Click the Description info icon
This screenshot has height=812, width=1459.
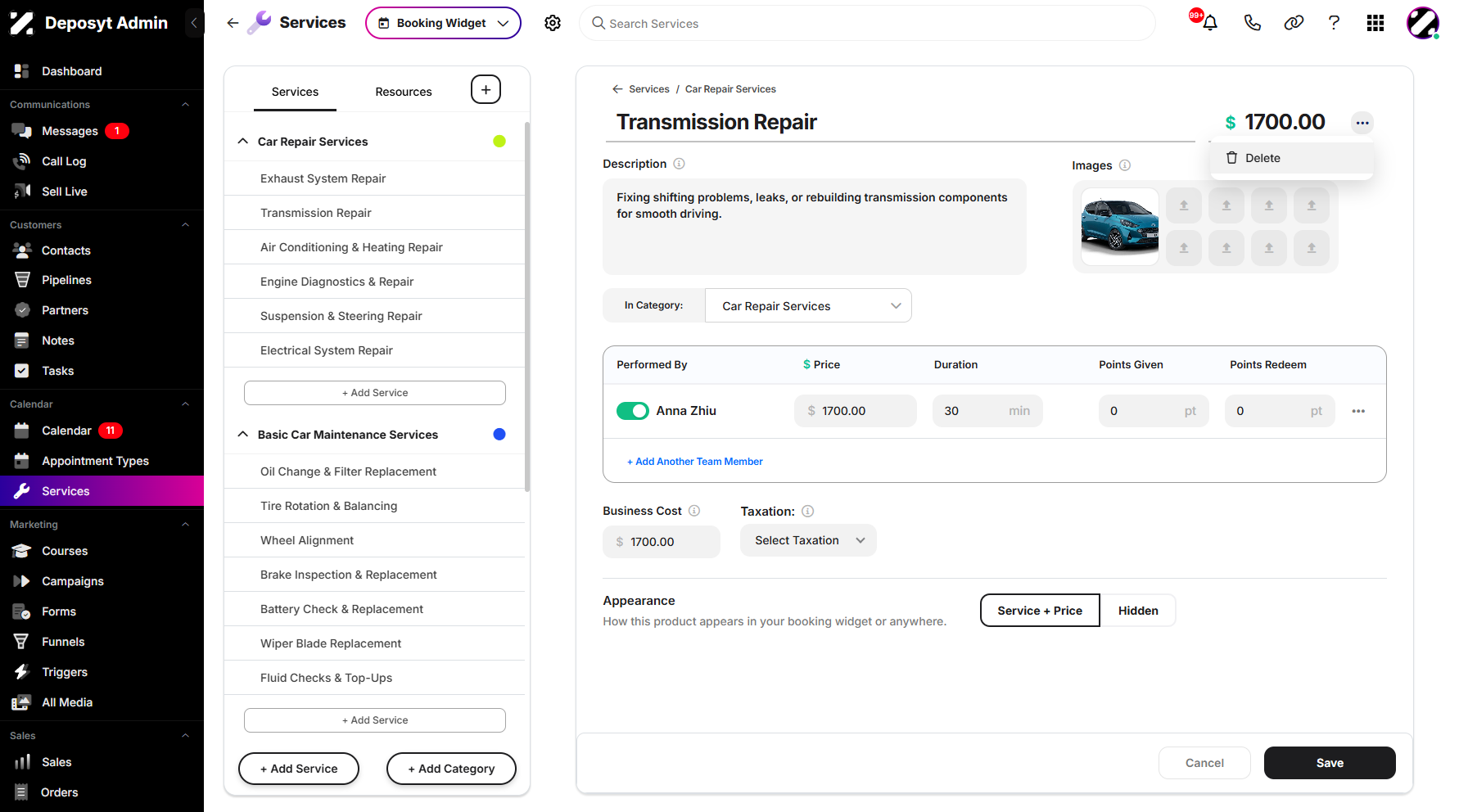679,164
